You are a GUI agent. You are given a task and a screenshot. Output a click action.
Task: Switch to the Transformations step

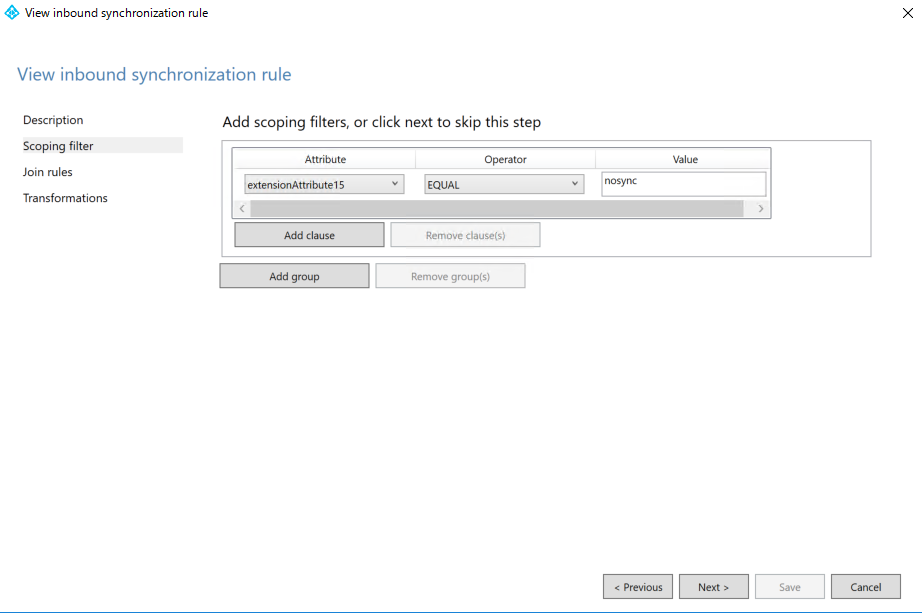pos(65,197)
